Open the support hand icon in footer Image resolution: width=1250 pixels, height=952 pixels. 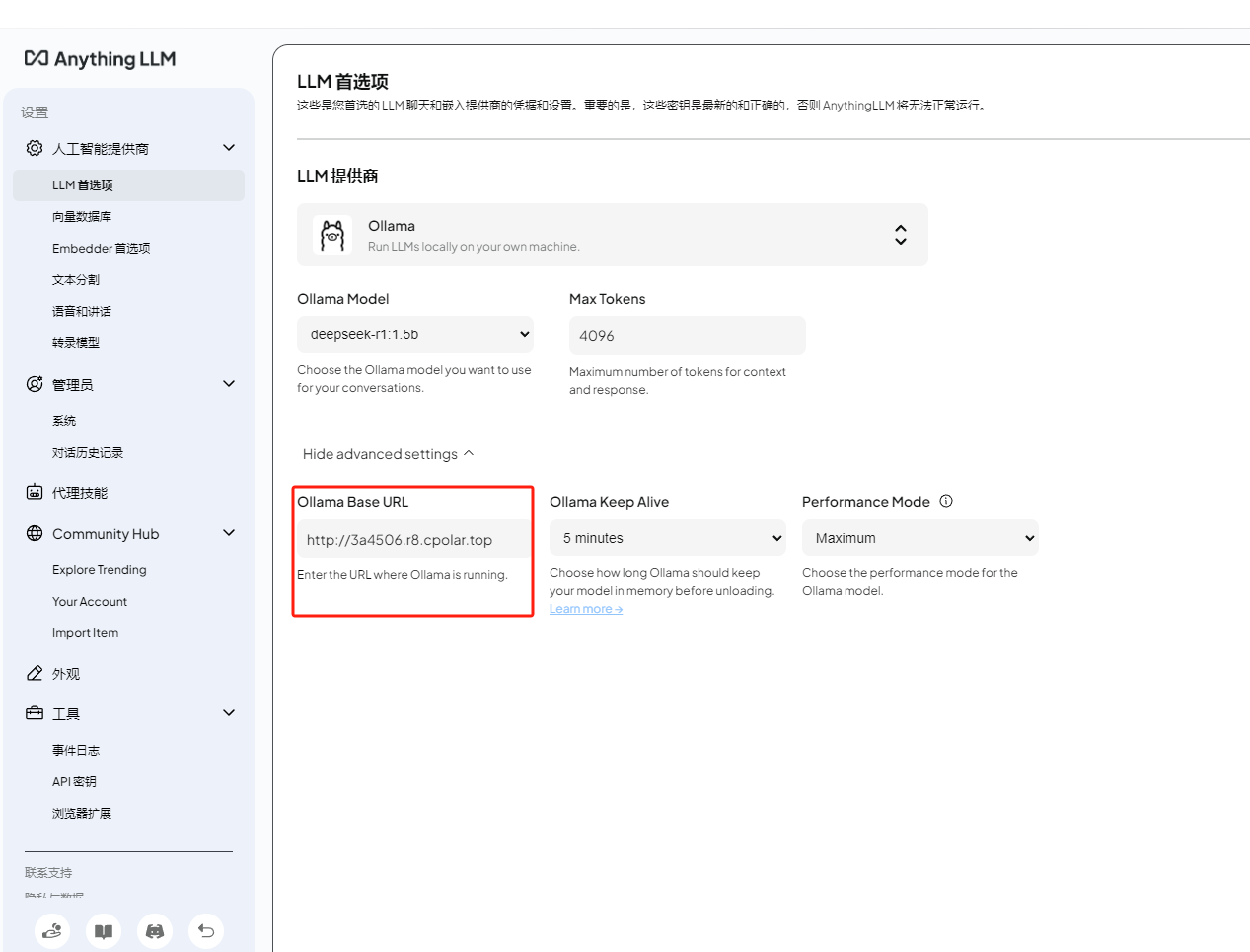coord(52,930)
